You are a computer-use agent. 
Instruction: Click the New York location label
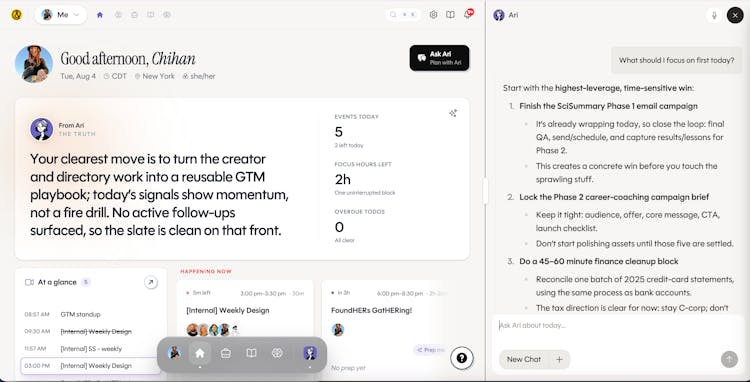click(x=154, y=76)
